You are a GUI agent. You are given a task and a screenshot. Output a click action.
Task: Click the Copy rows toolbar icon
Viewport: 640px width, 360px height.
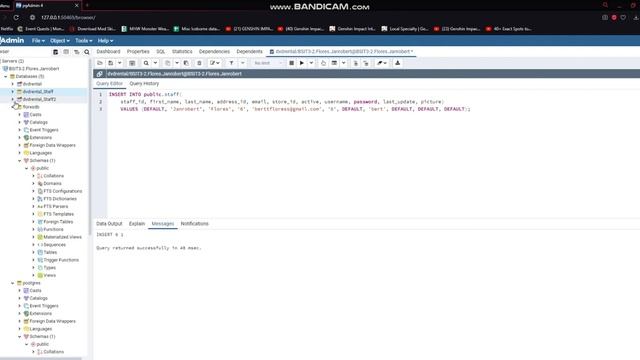168,63
